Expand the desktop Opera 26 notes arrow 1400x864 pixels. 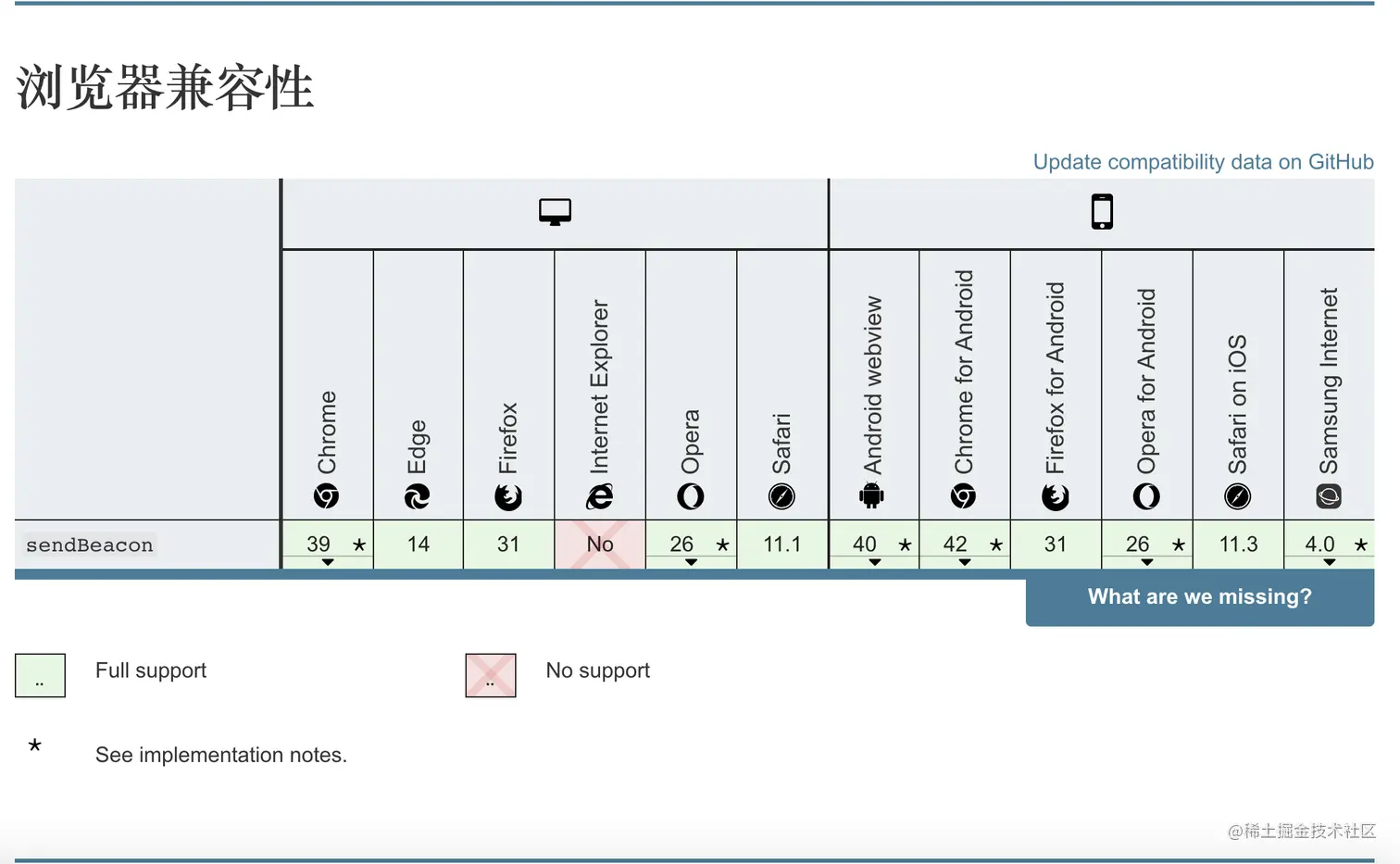691,562
